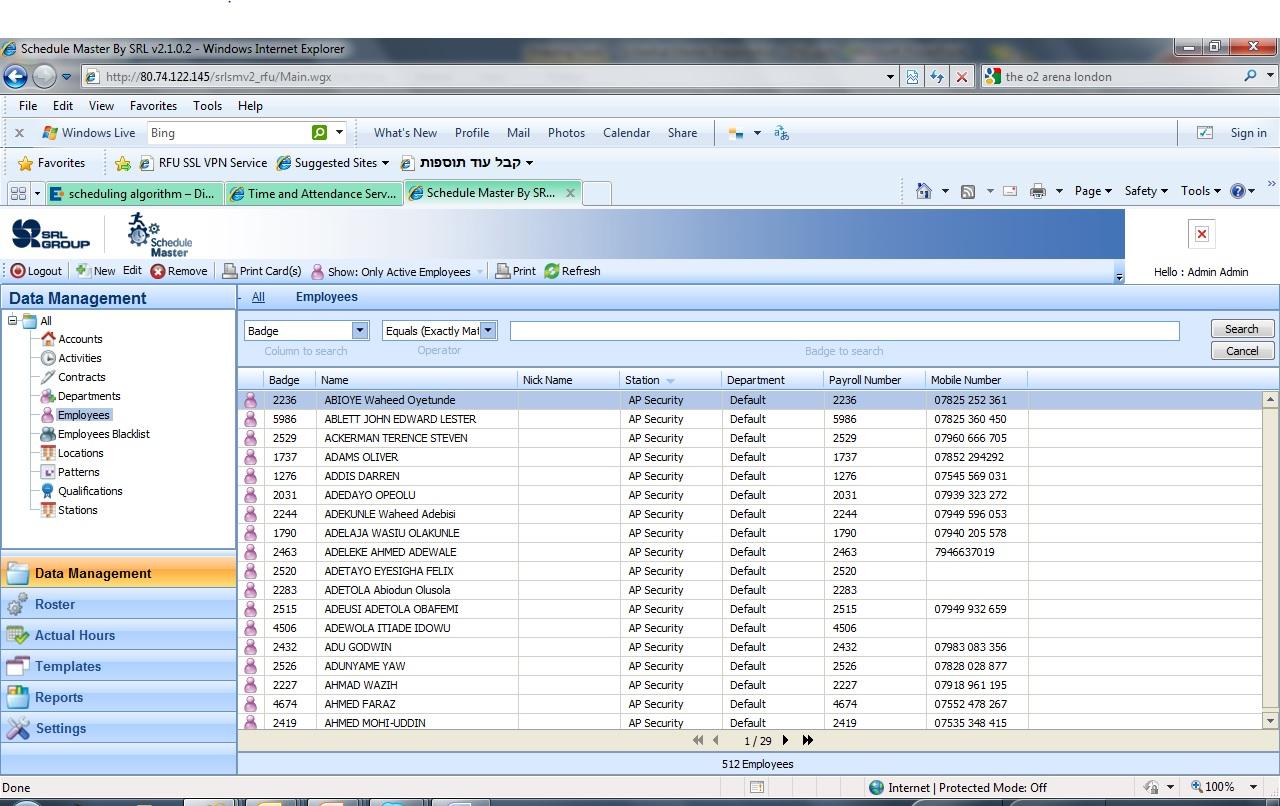Refresh the employees list
Image resolution: width=1280 pixels, height=806 pixels.
click(572, 271)
